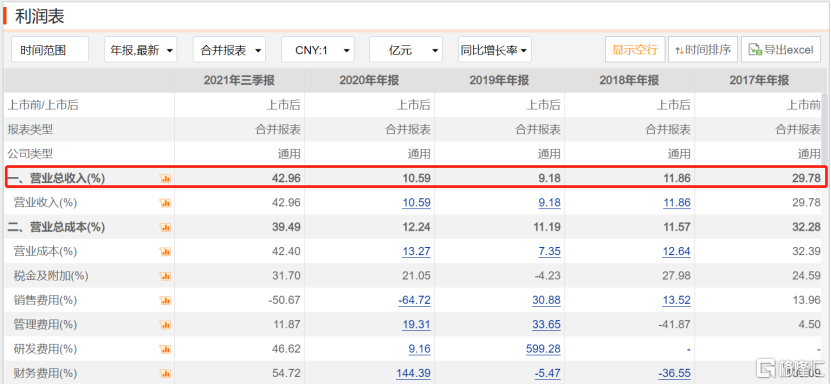831x385 pixels.
Task: Select the 同比增长率 dropdown
Action: point(494,50)
